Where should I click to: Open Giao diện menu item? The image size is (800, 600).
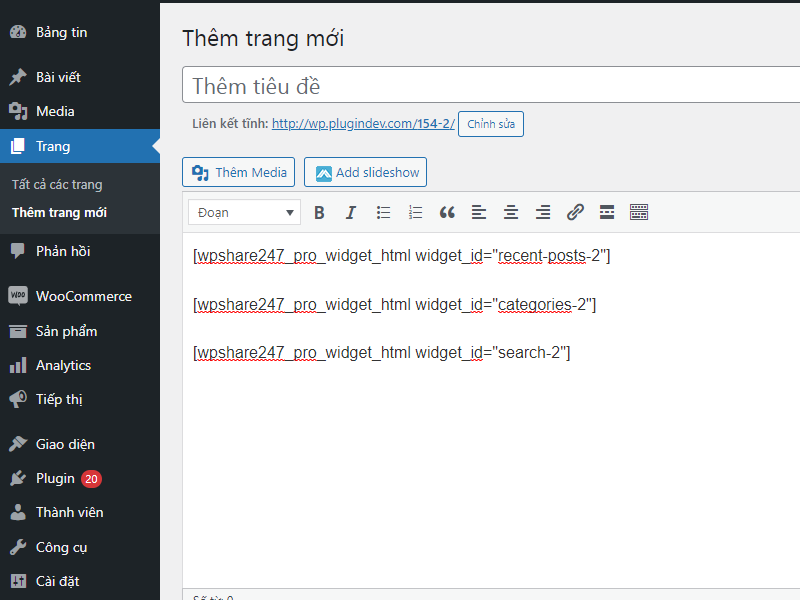(x=65, y=444)
